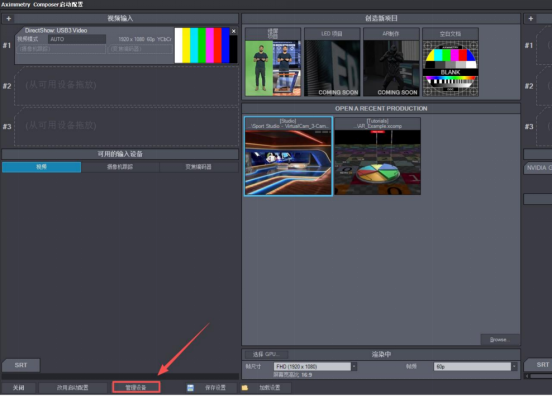The width and height of the screenshot is (553, 399).
Task: Switch to the third available-devices tab
Action: [x=199, y=167]
